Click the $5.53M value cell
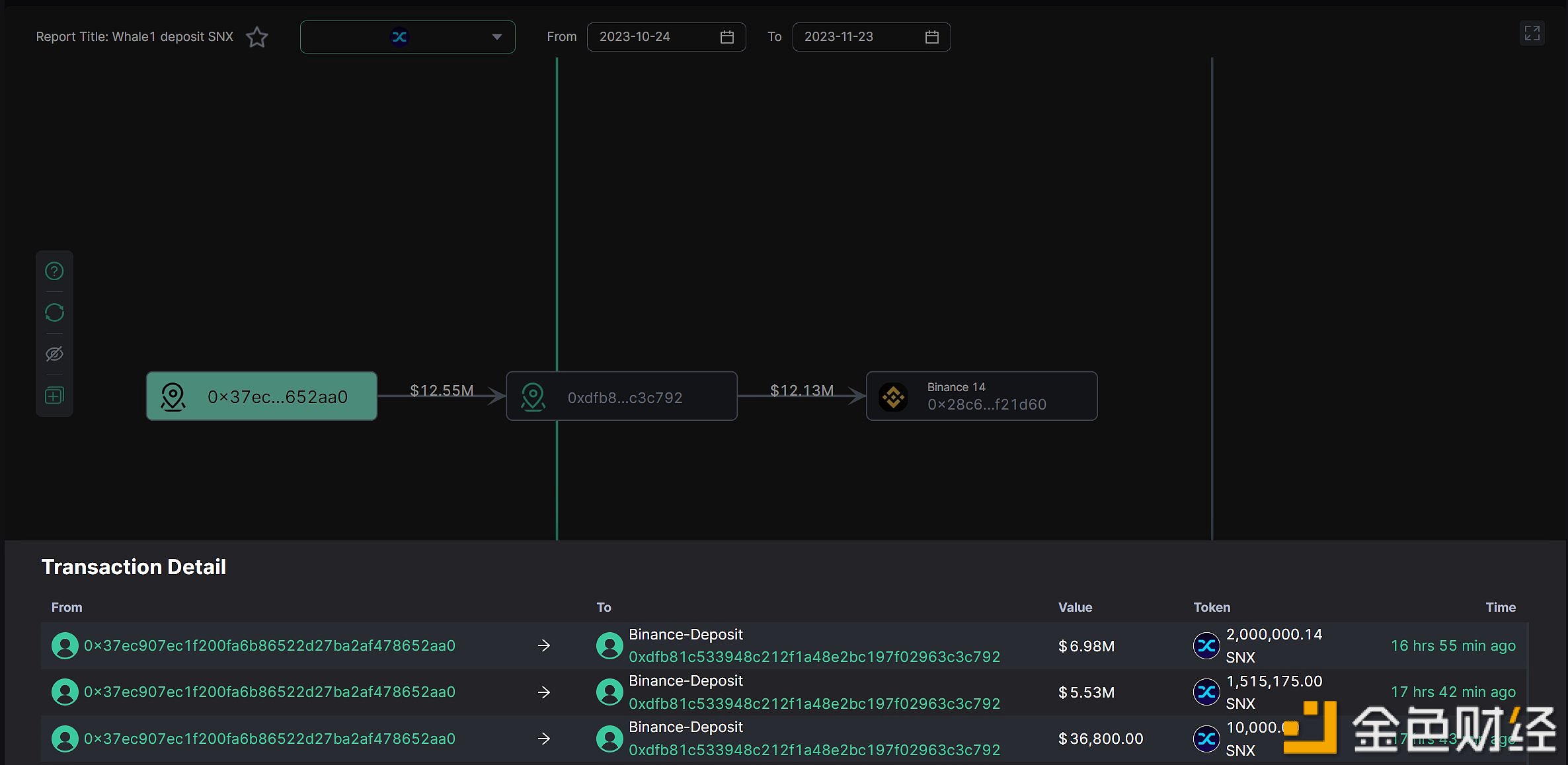Screen dimensions: 1568x765 1086,692
